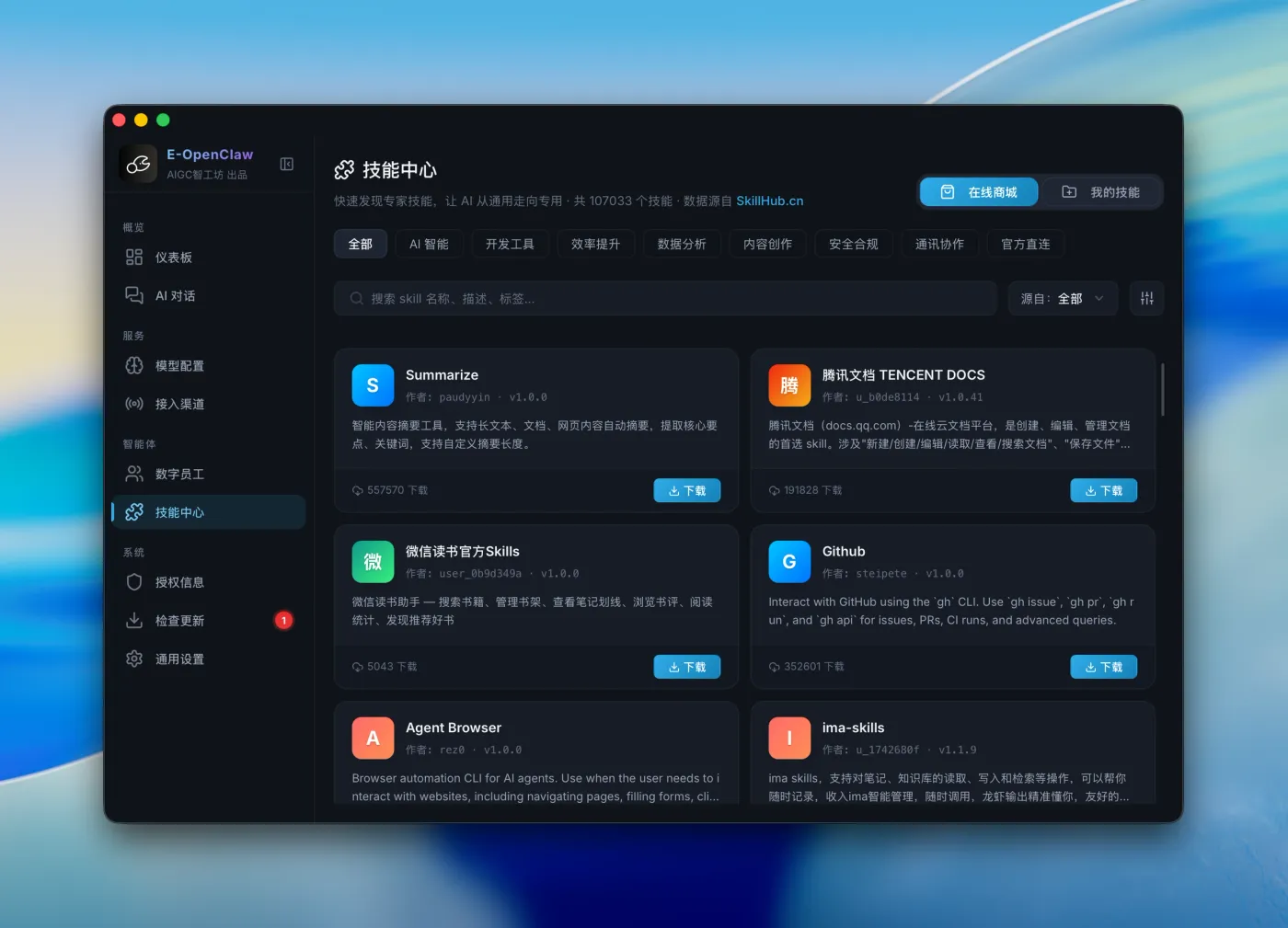Click the 191828 下载 count
Image resolution: width=1288 pixels, height=928 pixels.
812,491
